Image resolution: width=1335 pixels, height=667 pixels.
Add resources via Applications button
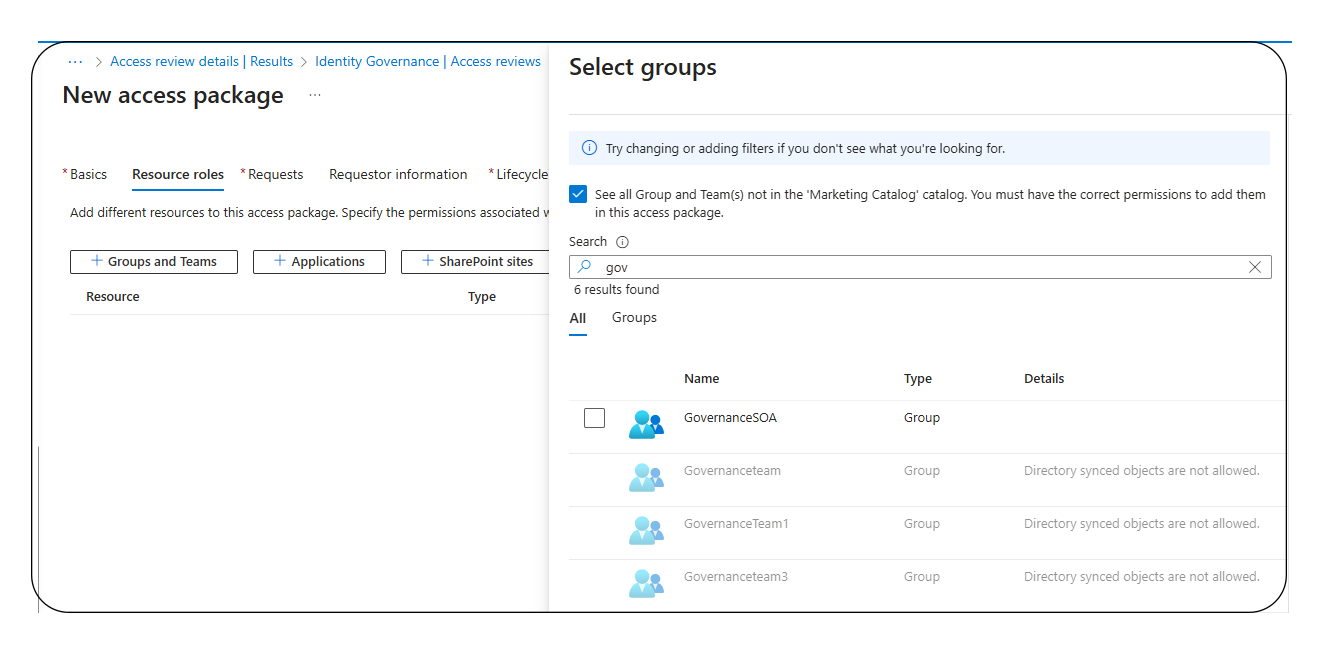point(319,261)
